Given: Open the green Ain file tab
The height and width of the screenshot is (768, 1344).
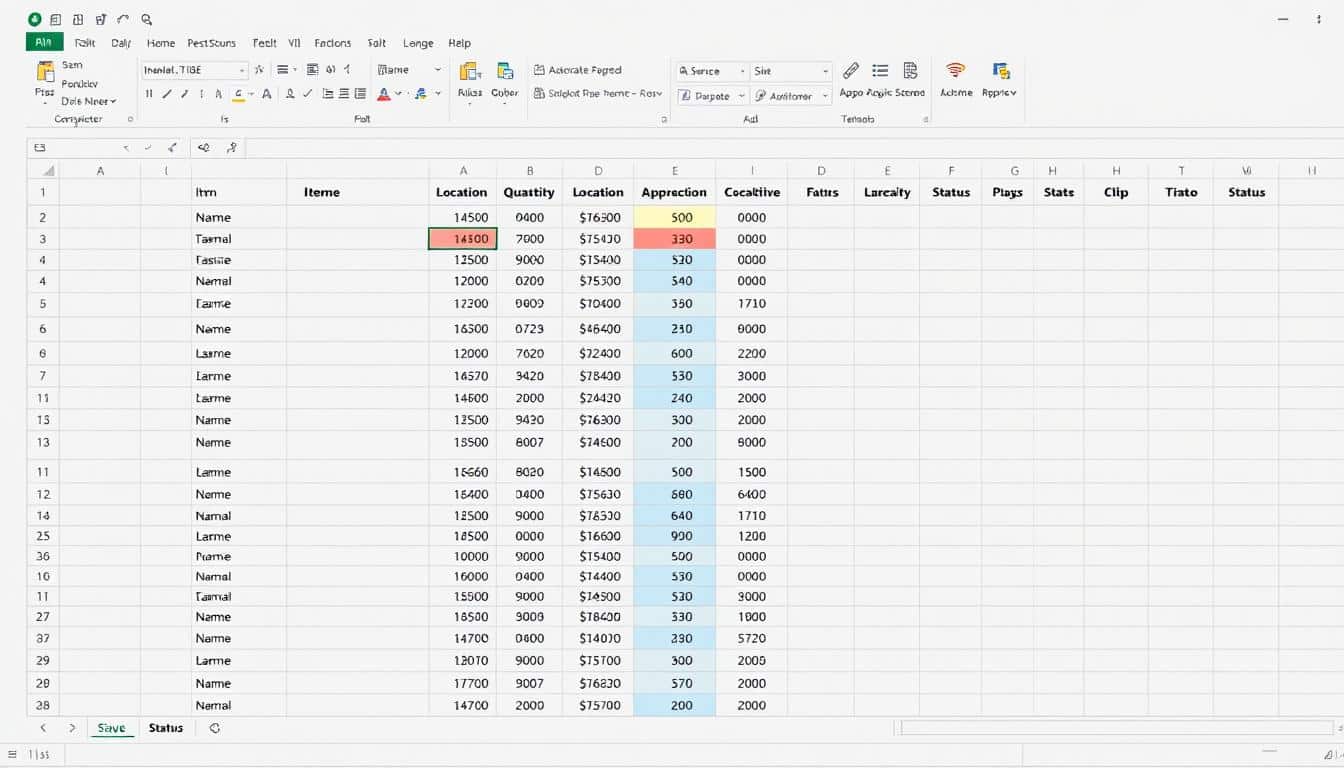Looking at the screenshot, I should pos(44,42).
